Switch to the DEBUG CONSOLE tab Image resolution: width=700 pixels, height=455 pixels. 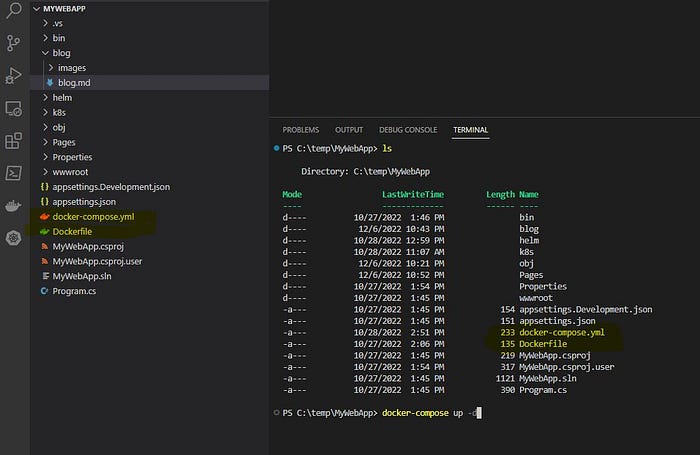click(408, 130)
